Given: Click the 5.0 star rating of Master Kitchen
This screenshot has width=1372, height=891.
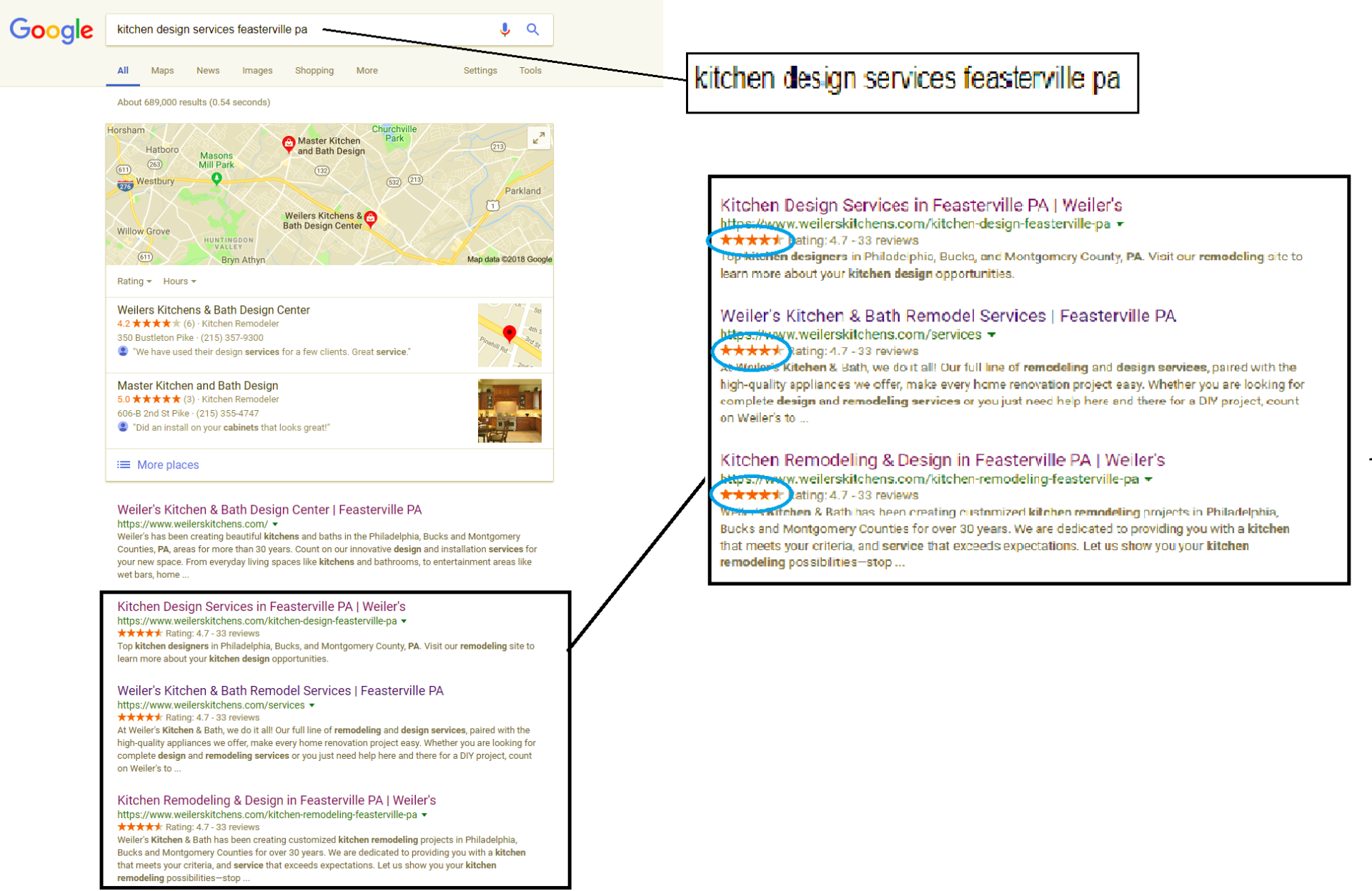Looking at the screenshot, I should pyautogui.click(x=149, y=399).
